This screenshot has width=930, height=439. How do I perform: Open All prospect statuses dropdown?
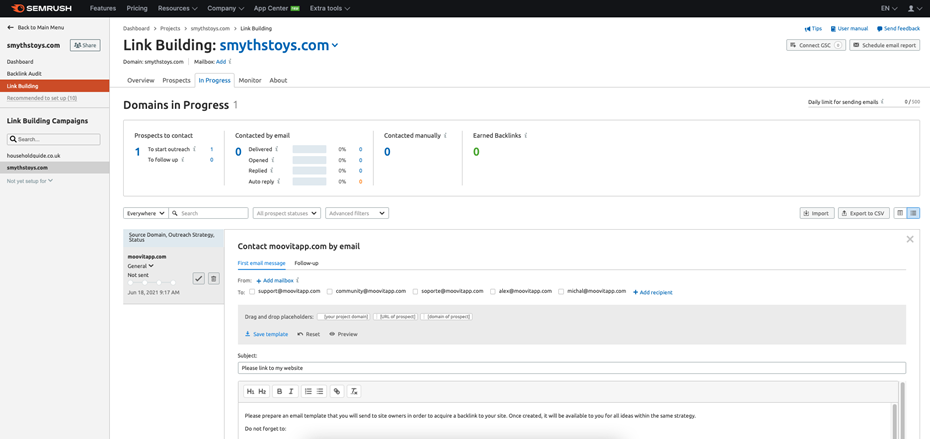pyautogui.click(x=286, y=213)
